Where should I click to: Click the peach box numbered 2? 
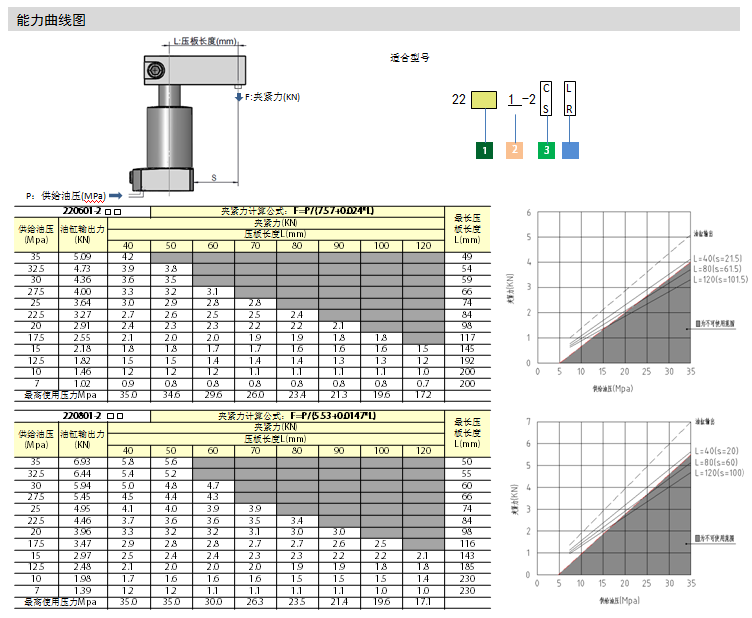coord(514,151)
